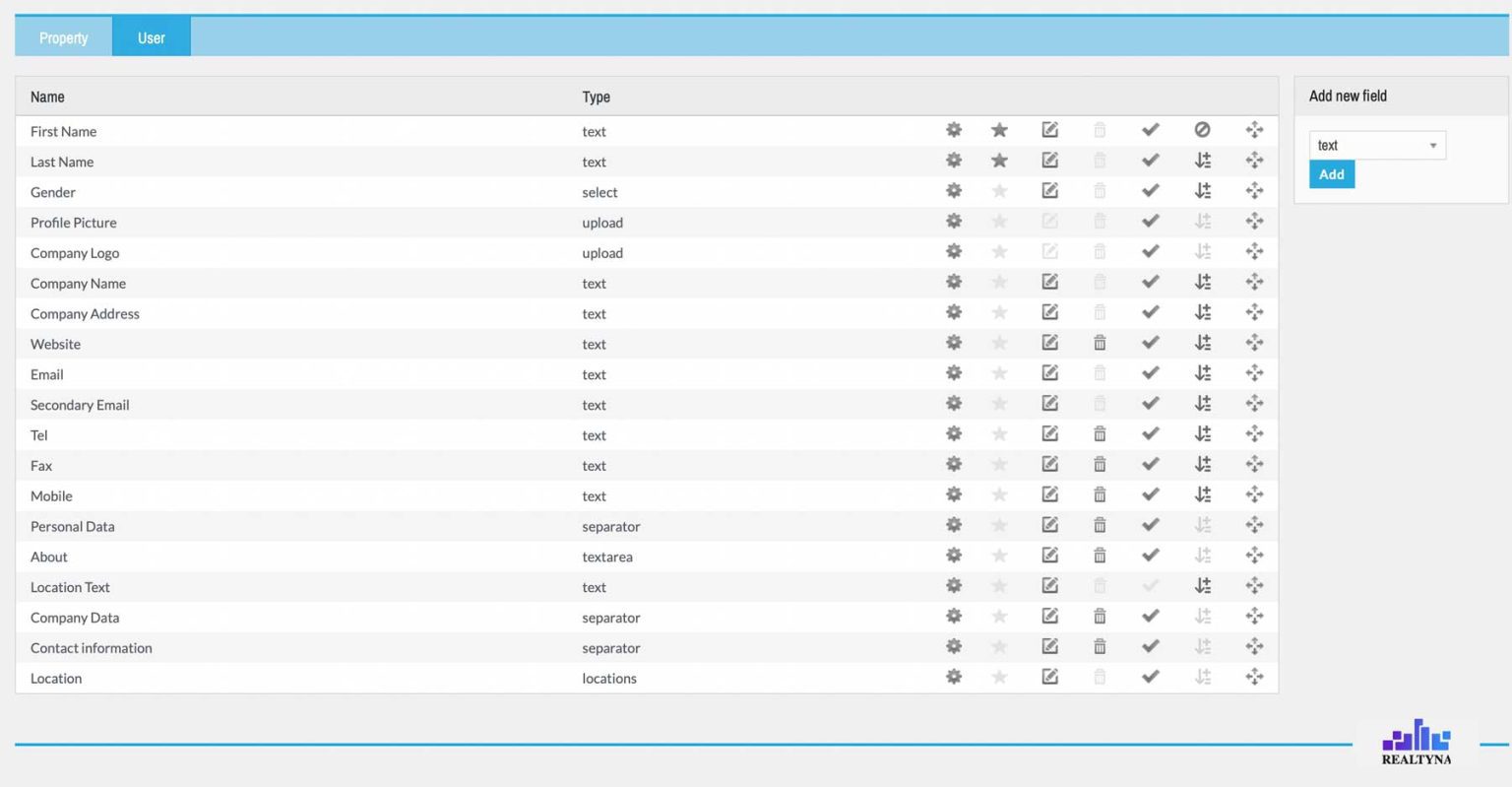
Task: Click gear icon in About row
Action: coord(954,556)
